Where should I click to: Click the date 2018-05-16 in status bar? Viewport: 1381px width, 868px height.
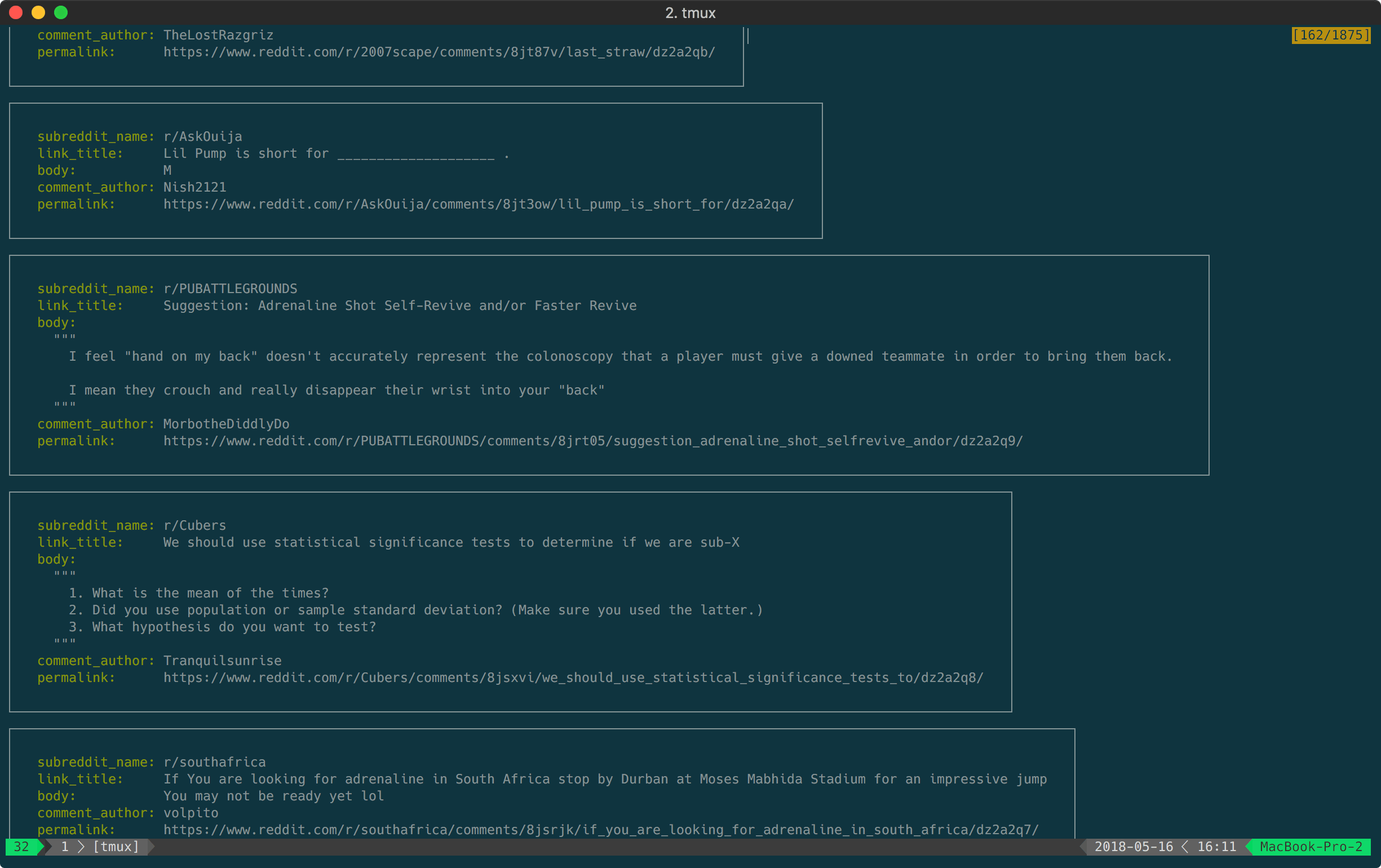[x=1134, y=847]
